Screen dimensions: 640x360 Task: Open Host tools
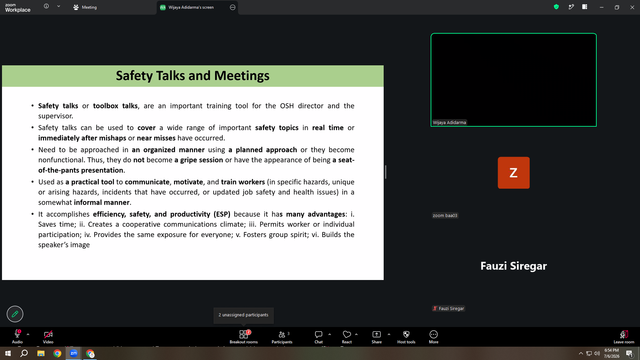coord(406,336)
